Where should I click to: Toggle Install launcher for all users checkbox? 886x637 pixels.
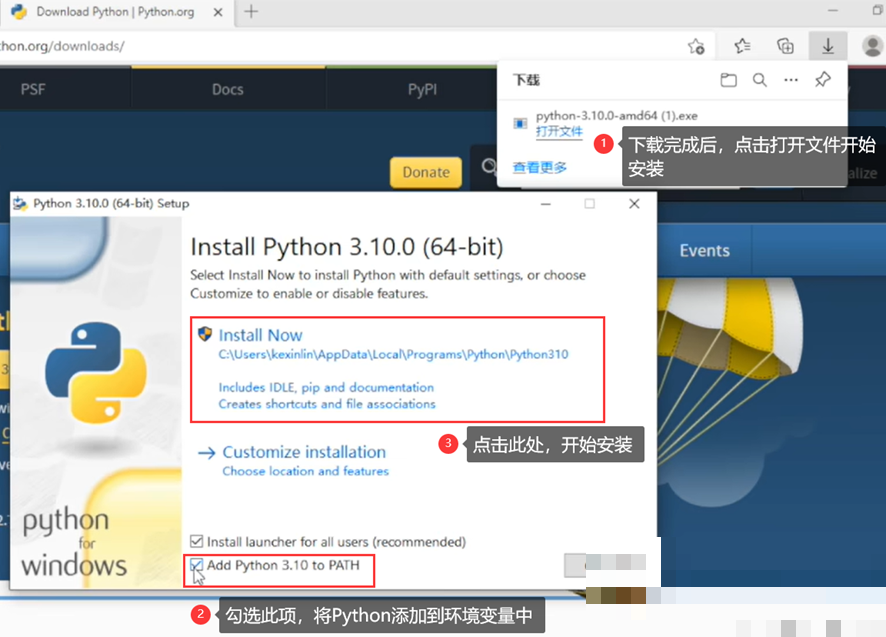pyautogui.click(x=196, y=541)
